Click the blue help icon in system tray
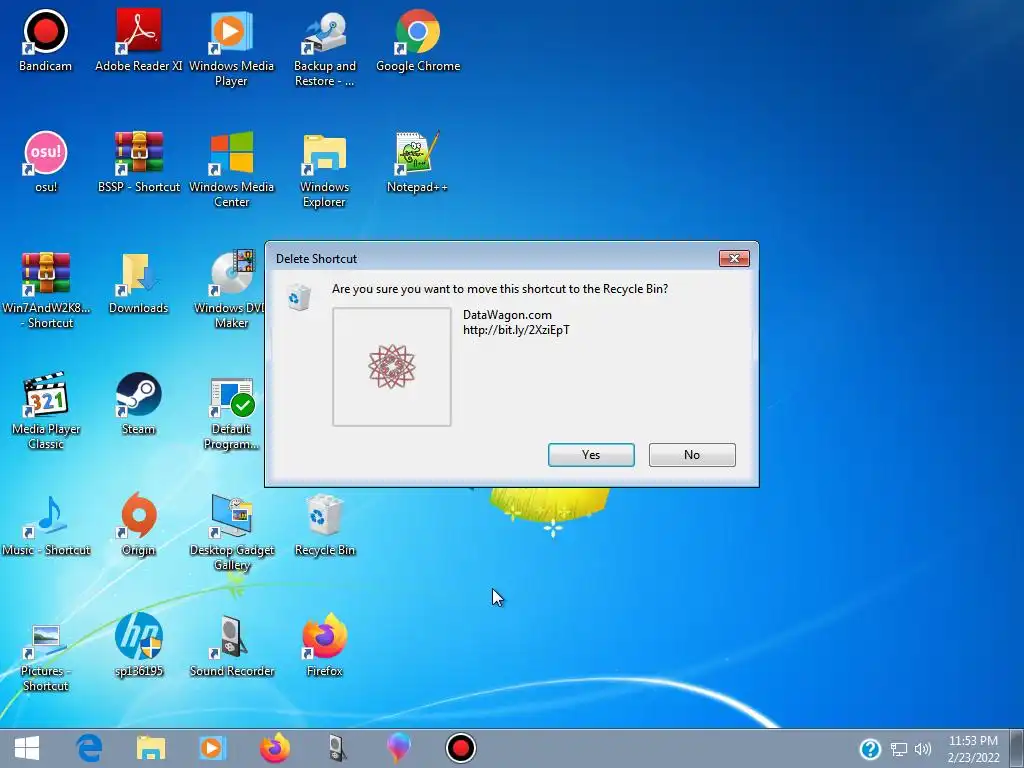 [x=870, y=749]
